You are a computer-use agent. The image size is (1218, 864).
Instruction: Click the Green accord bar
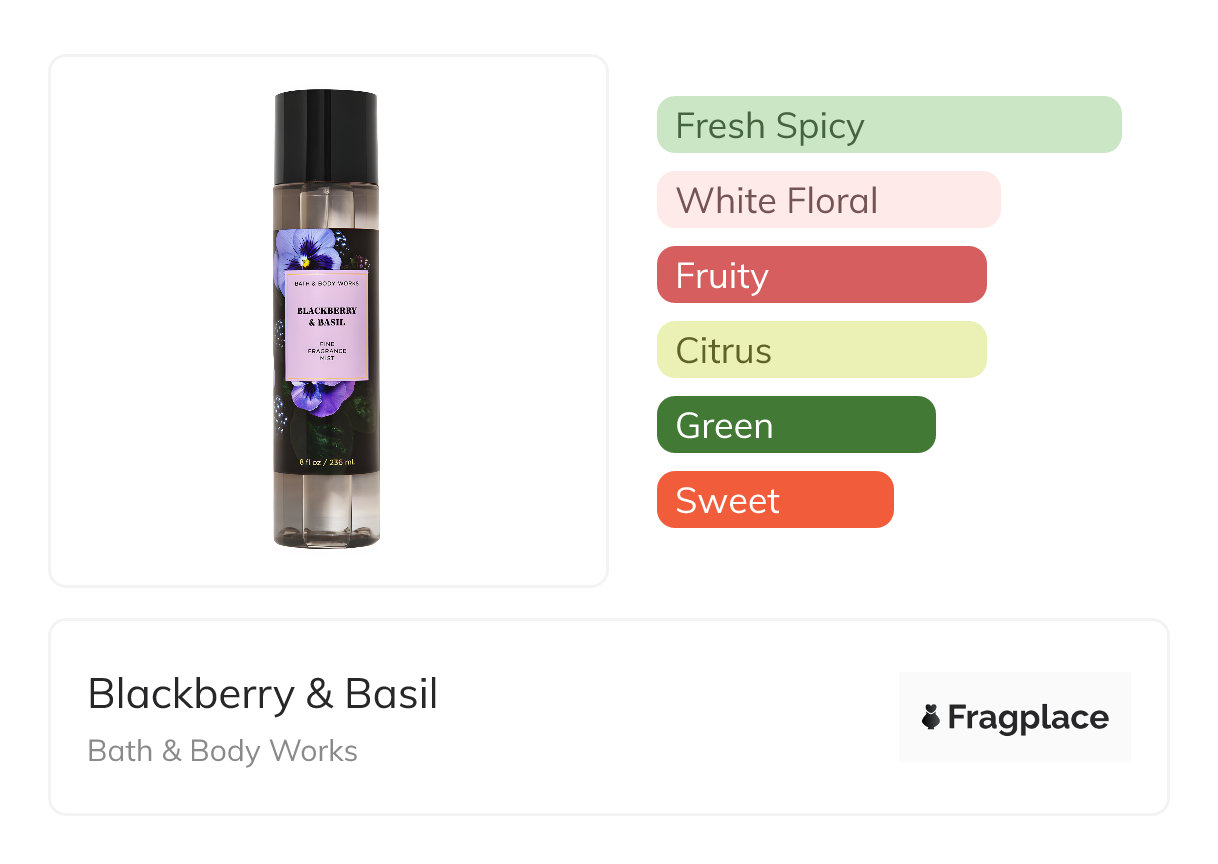(x=796, y=425)
